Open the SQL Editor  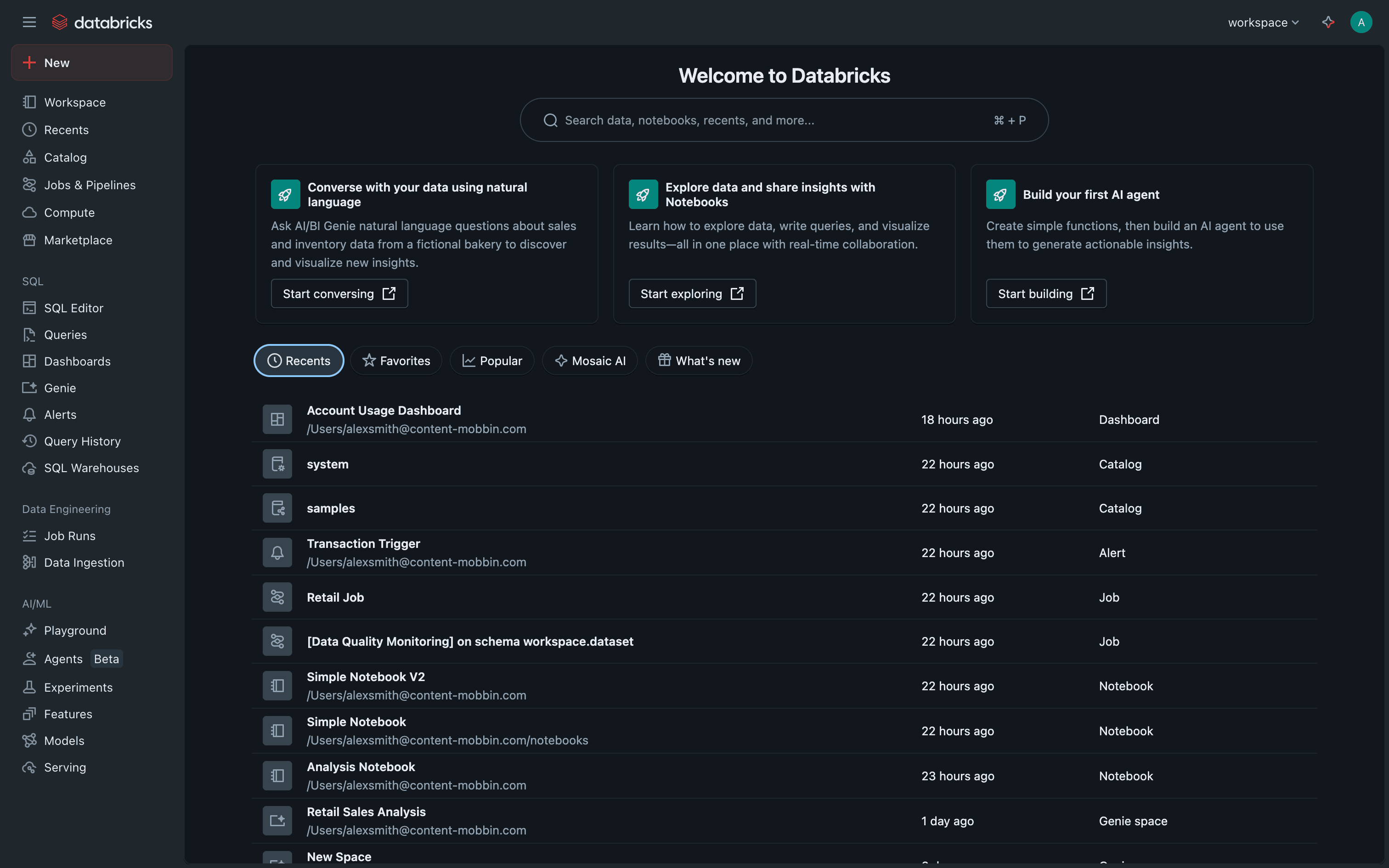pyautogui.click(x=73, y=308)
